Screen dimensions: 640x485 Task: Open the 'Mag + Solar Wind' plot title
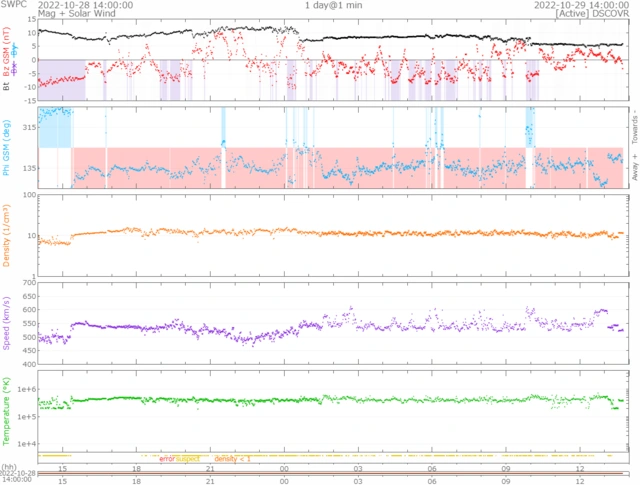[37, 14]
